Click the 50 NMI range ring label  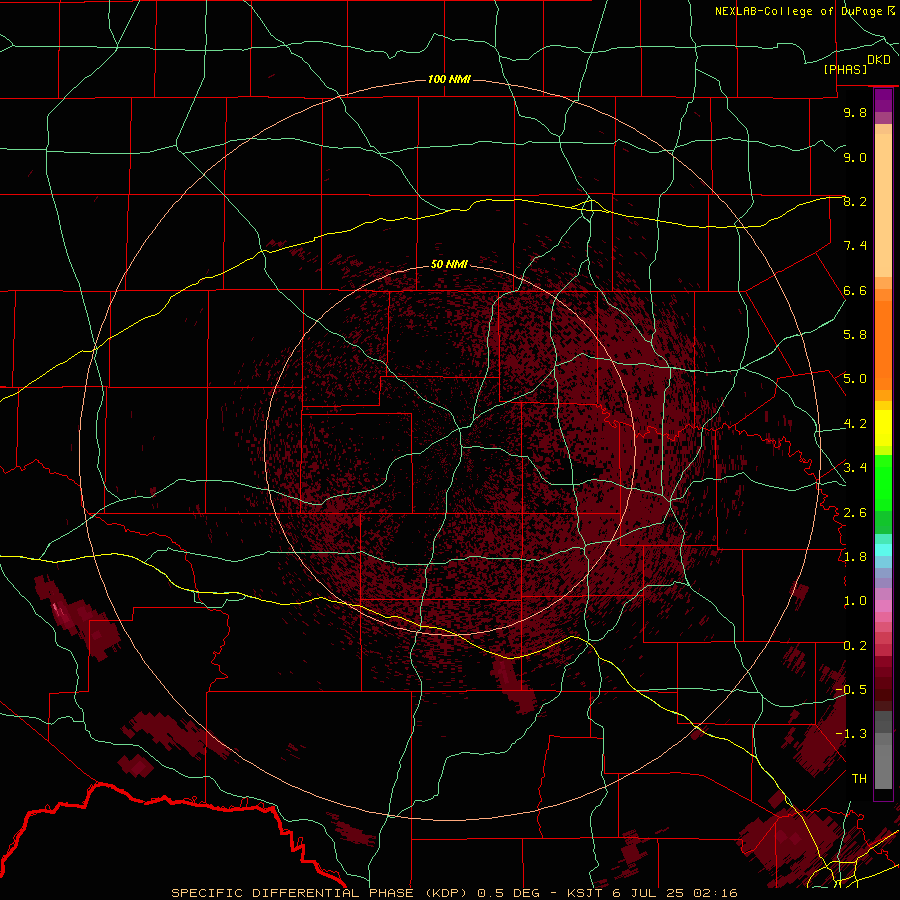pyautogui.click(x=449, y=264)
